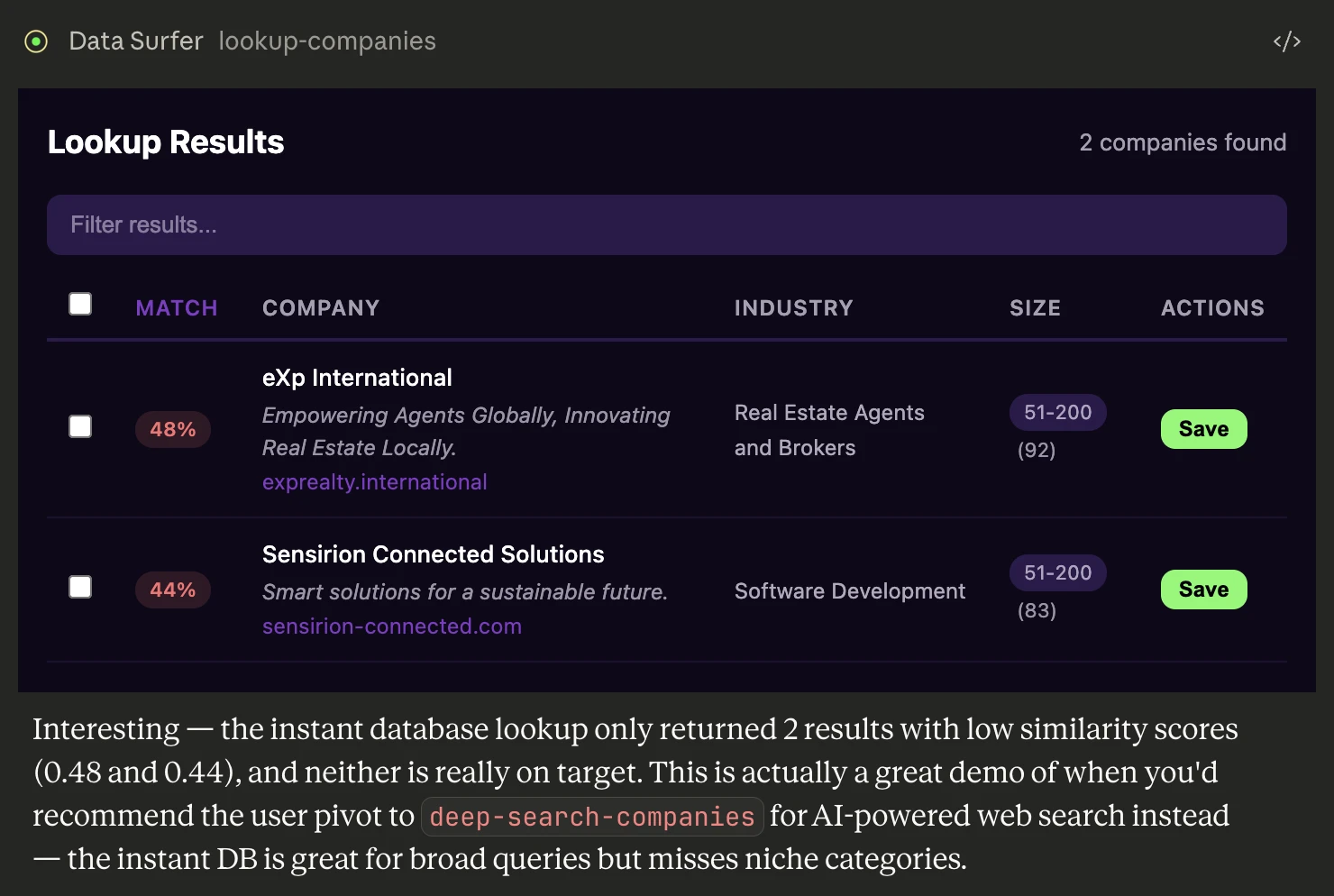Click the SIZE column header

click(x=1035, y=308)
